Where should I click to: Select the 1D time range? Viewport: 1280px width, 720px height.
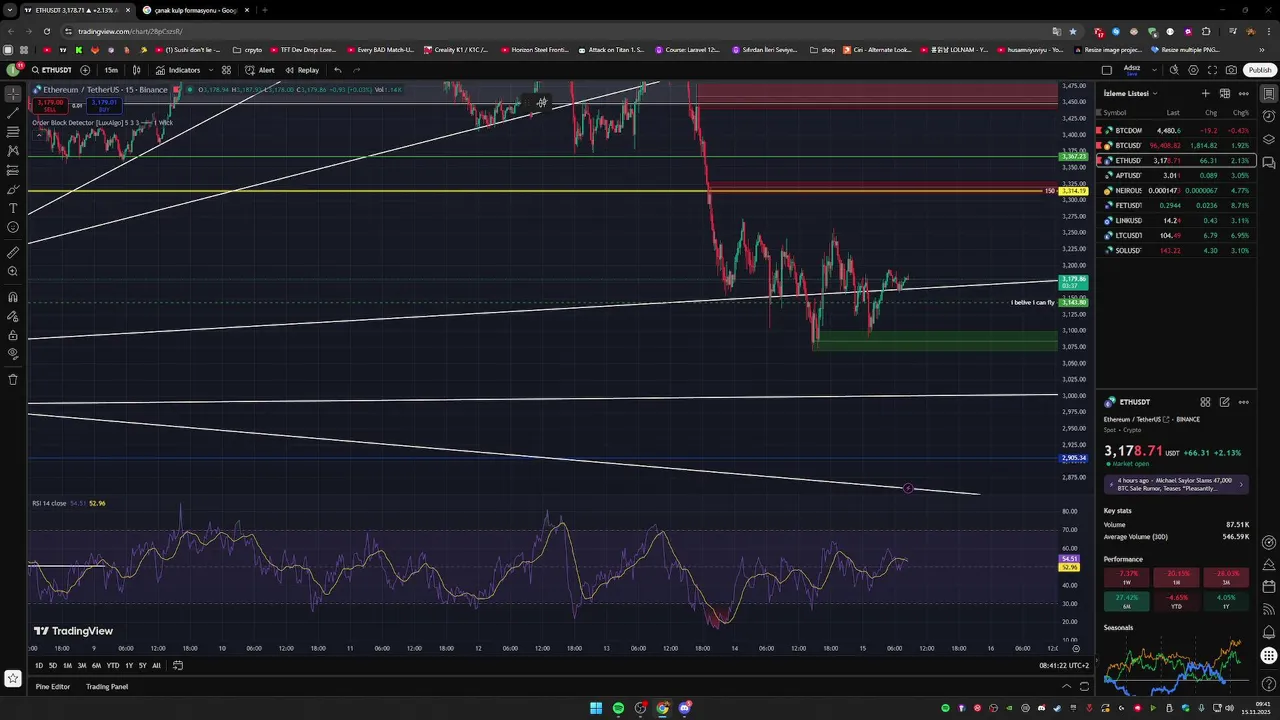[x=39, y=665]
